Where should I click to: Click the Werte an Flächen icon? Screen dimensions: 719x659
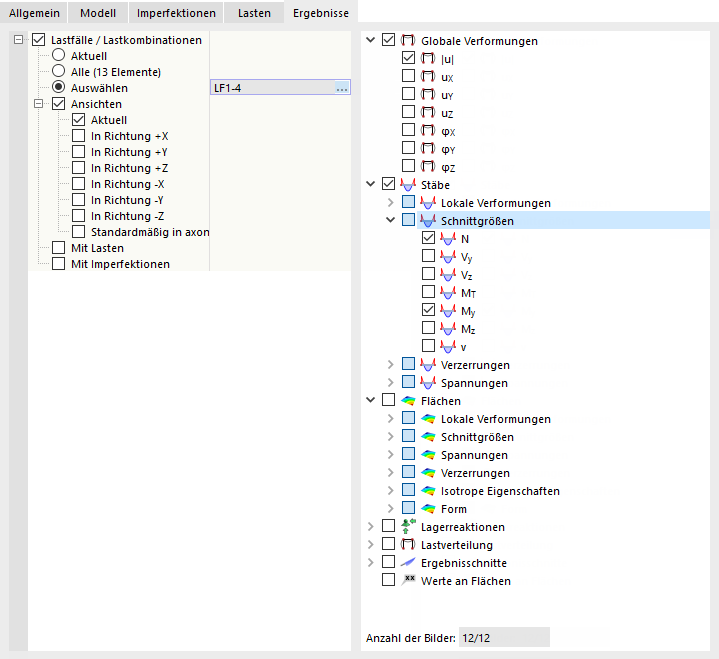point(408,580)
